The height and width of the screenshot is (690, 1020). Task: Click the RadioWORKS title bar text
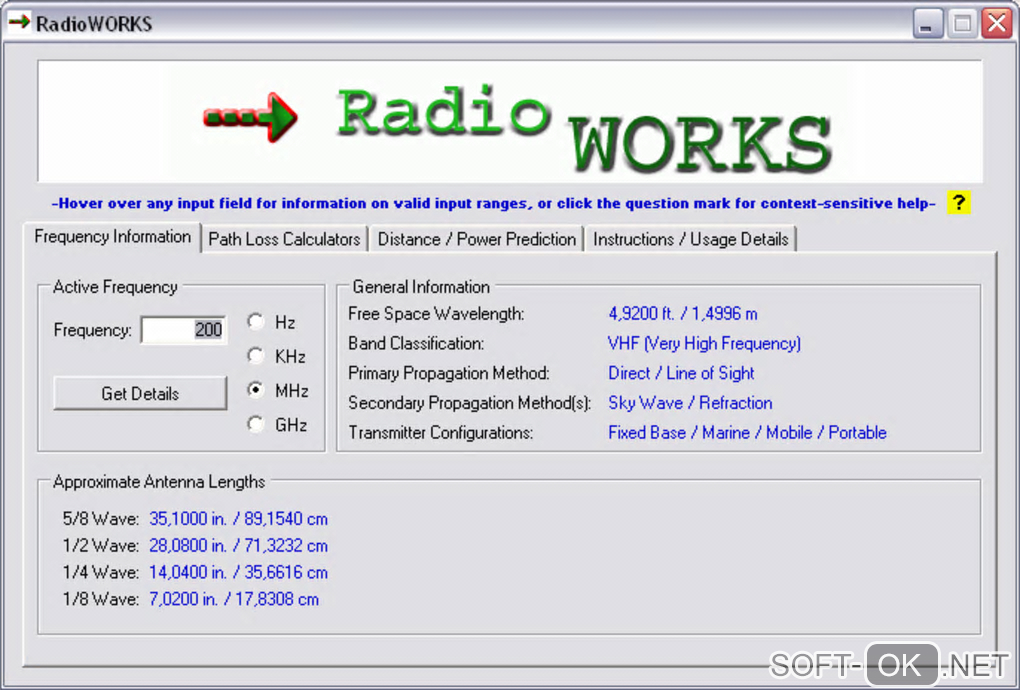pos(94,24)
